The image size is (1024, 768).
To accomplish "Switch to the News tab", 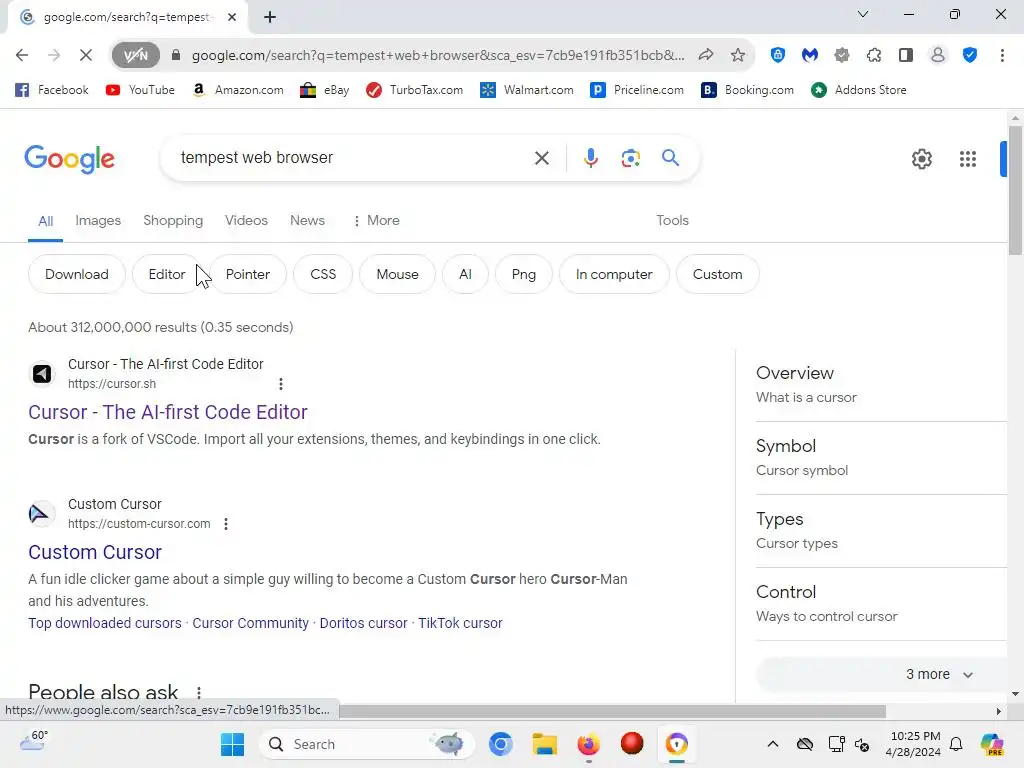I will tap(307, 221).
